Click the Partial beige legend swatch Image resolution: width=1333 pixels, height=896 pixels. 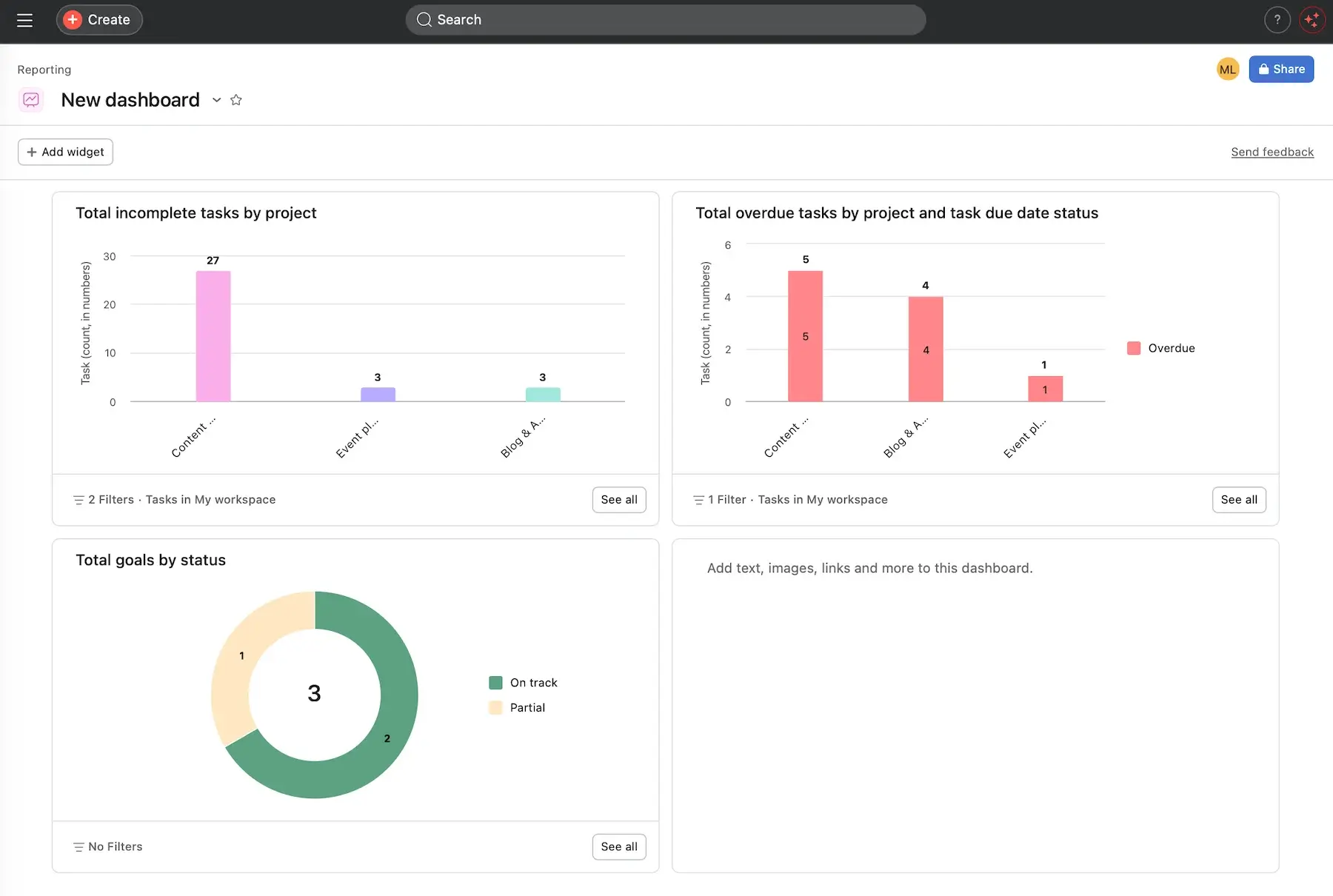[x=495, y=708]
